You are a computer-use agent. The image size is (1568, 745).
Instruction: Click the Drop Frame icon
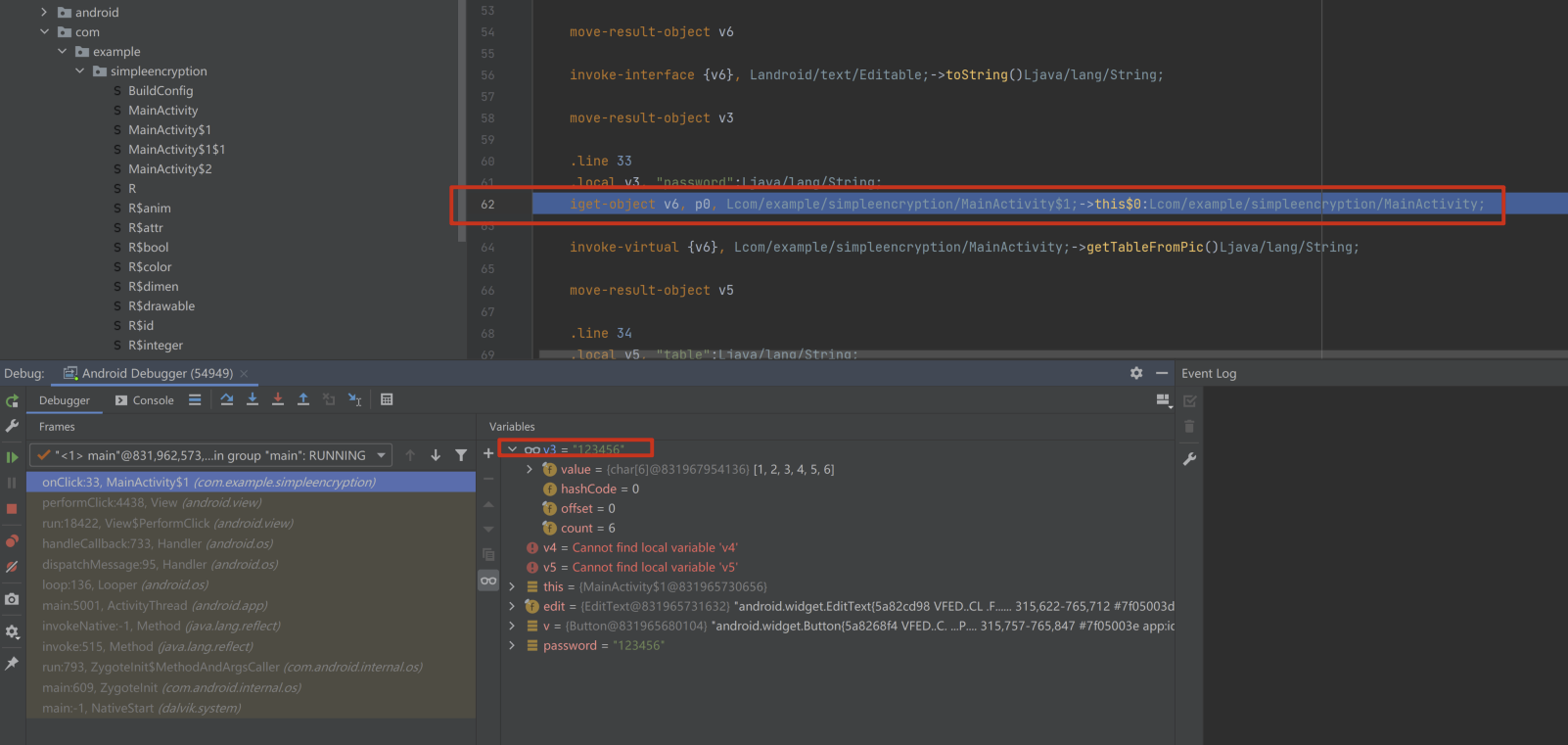pos(329,399)
